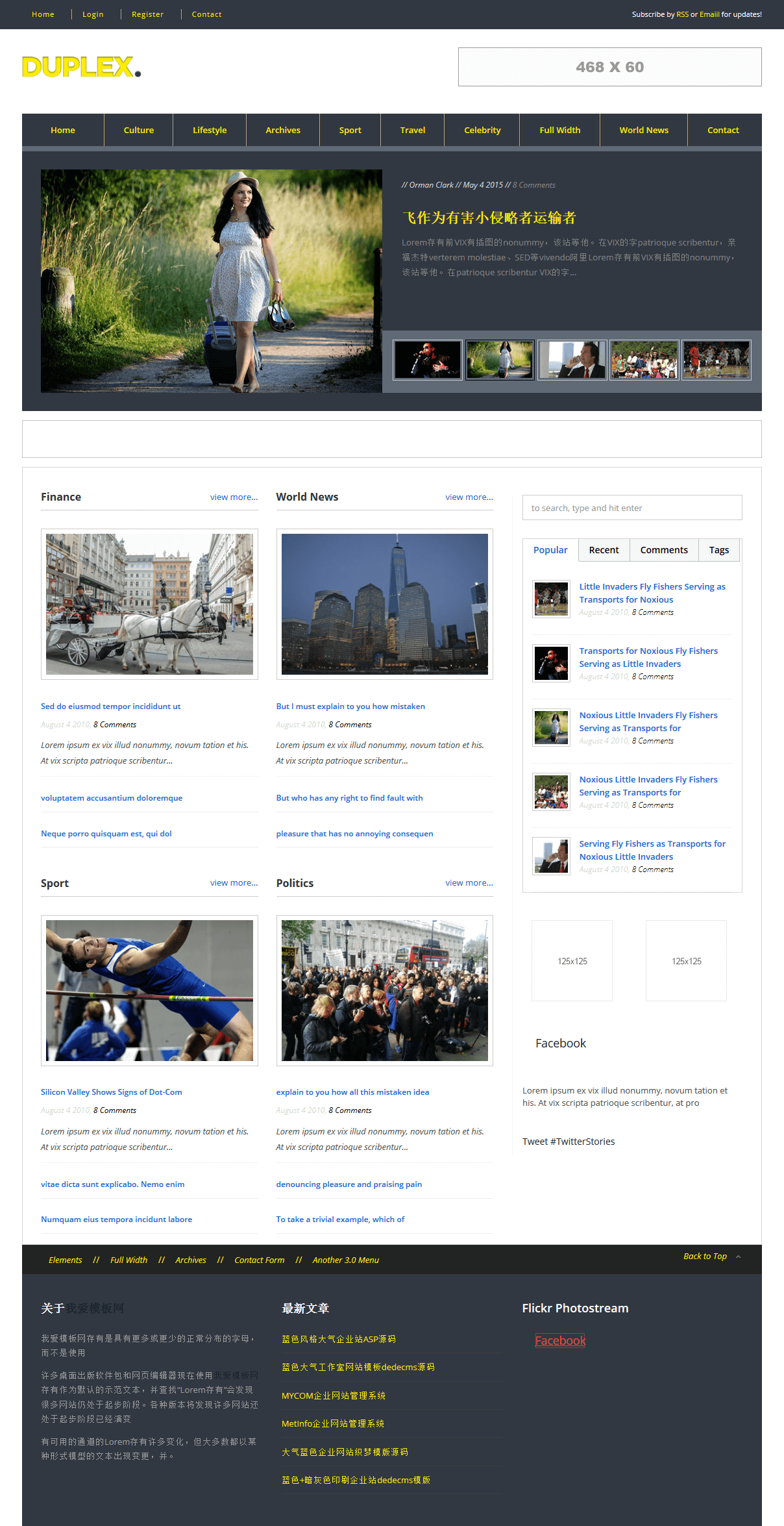Screen dimensions: 784x1526
Task: Select the basketball game slider thumbnail
Action: pos(716,360)
